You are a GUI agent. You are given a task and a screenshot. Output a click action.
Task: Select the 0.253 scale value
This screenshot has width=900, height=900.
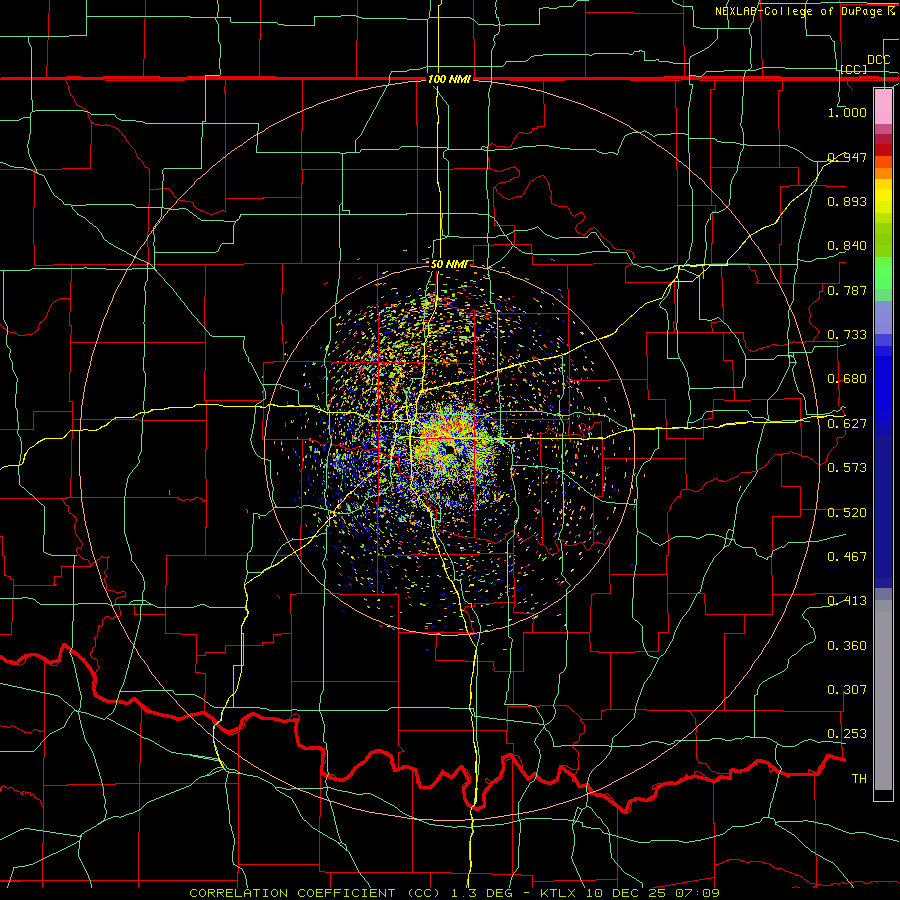click(847, 734)
